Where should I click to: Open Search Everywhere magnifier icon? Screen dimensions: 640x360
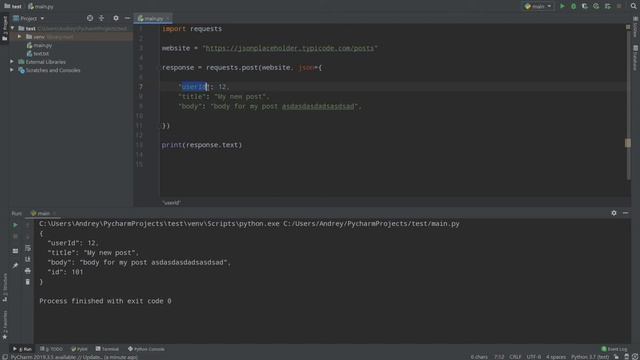click(x=633, y=6)
